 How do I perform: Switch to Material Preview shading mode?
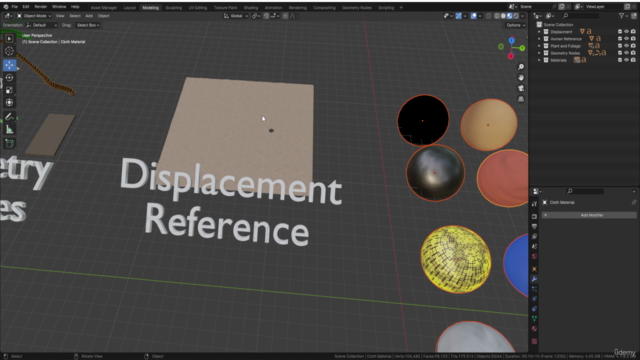click(x=510, y=16)
